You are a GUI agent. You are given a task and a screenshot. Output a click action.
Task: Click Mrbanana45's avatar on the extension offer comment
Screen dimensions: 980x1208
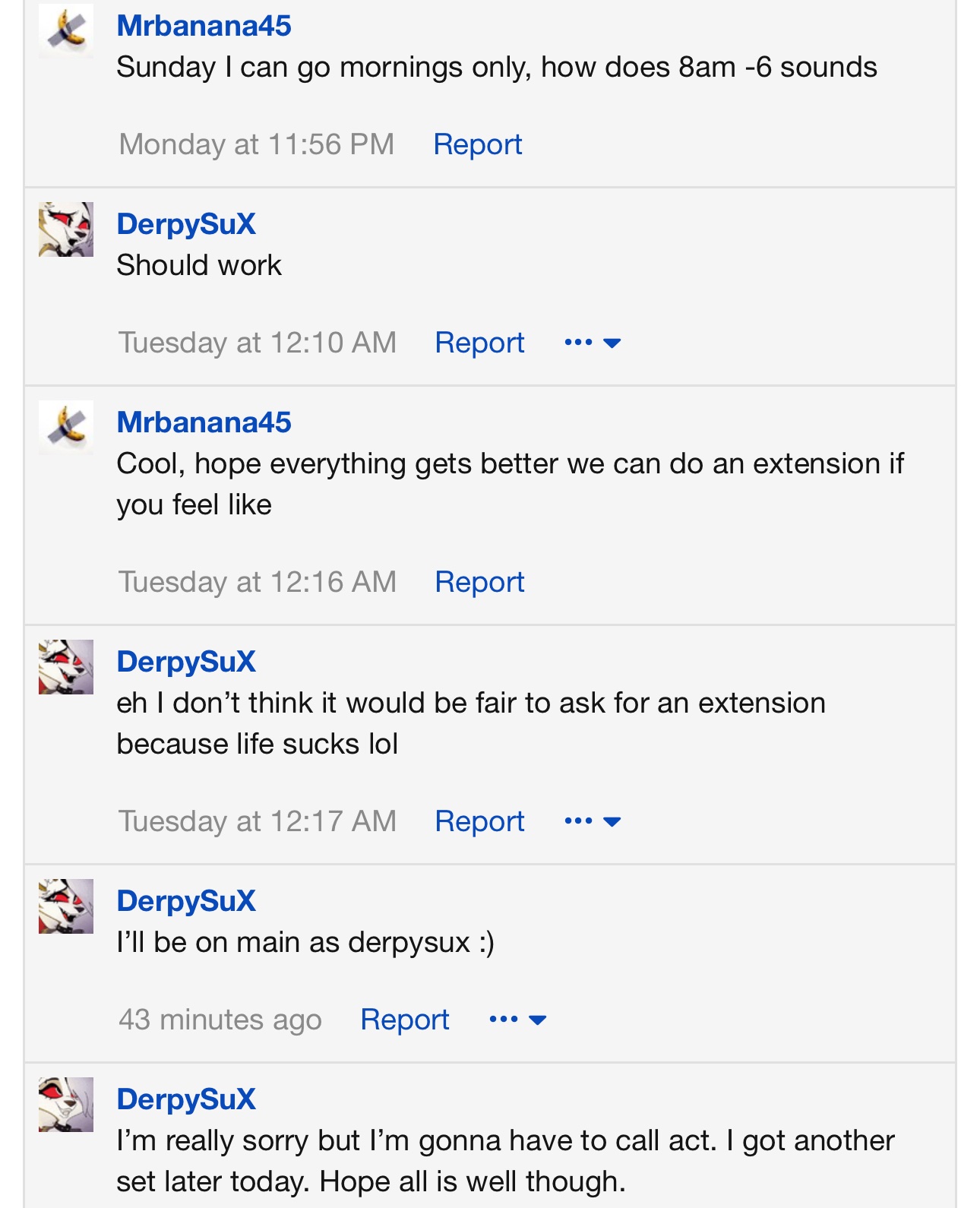coord(66,427)
